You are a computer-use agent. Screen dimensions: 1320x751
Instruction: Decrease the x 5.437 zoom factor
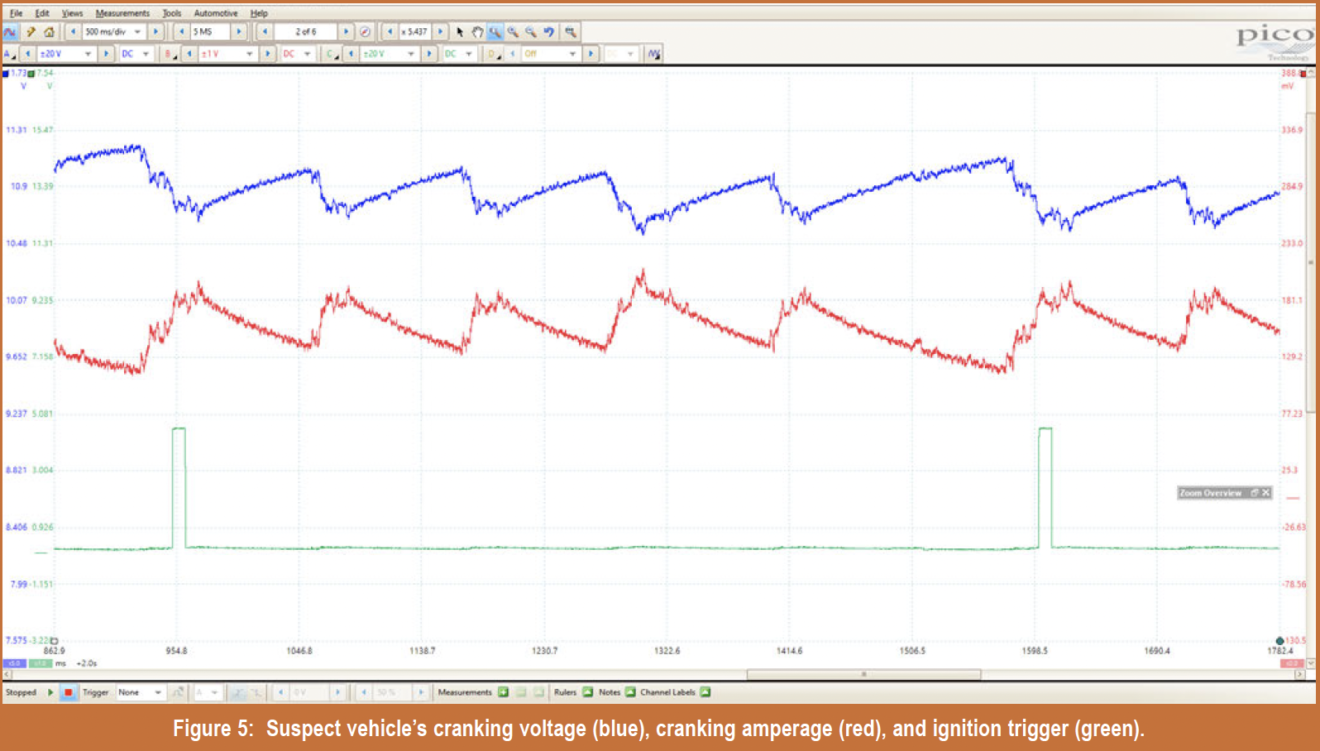[x=390, y=32]
